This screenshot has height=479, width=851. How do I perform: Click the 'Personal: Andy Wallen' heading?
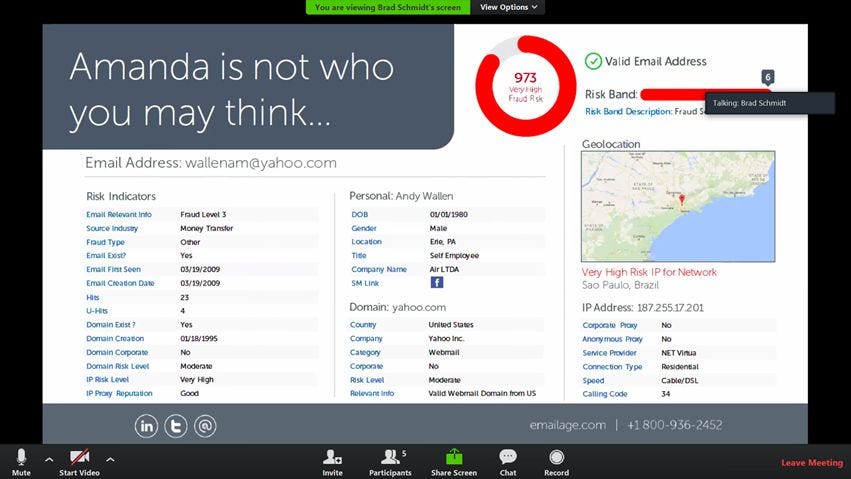click(401, 196)
